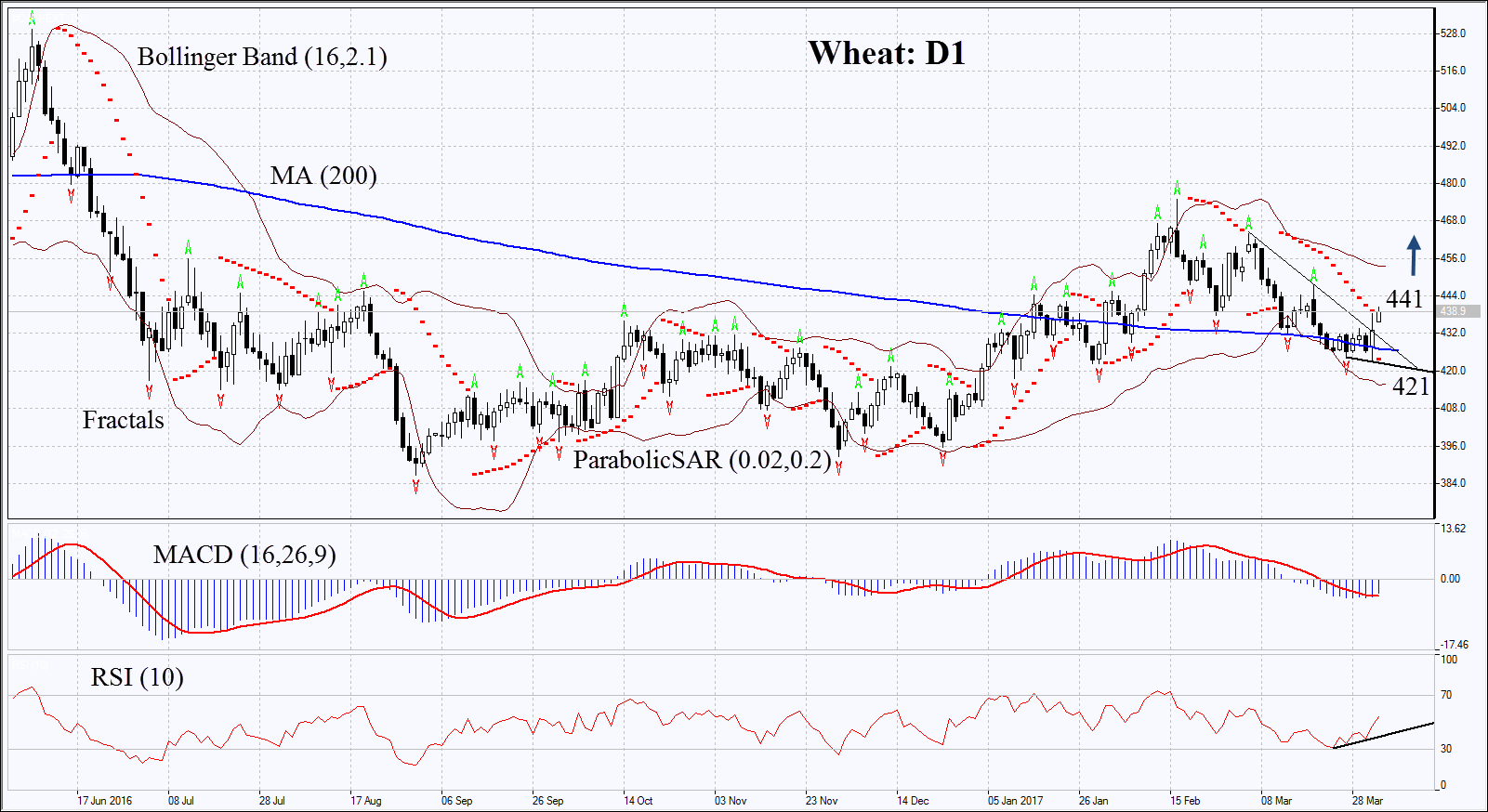Viewport: 1488px width, 812px height.
Task: Select the 14 Oct date on time axis
Action: click(639, 800)
